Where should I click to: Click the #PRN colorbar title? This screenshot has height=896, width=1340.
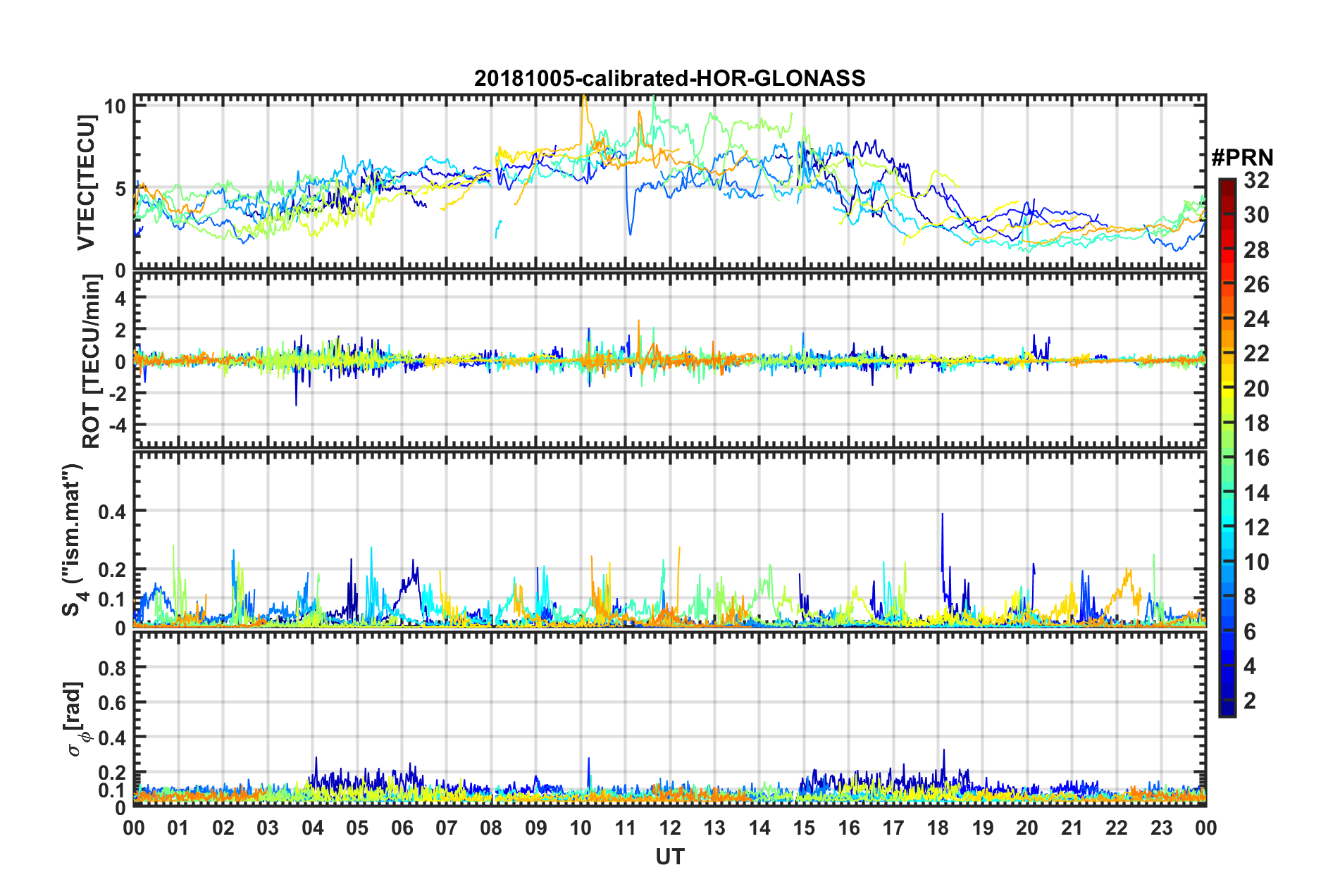click(1242, 157)
